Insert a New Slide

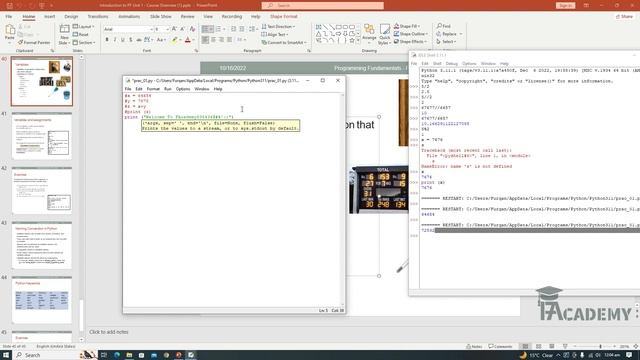click(64, 34)
